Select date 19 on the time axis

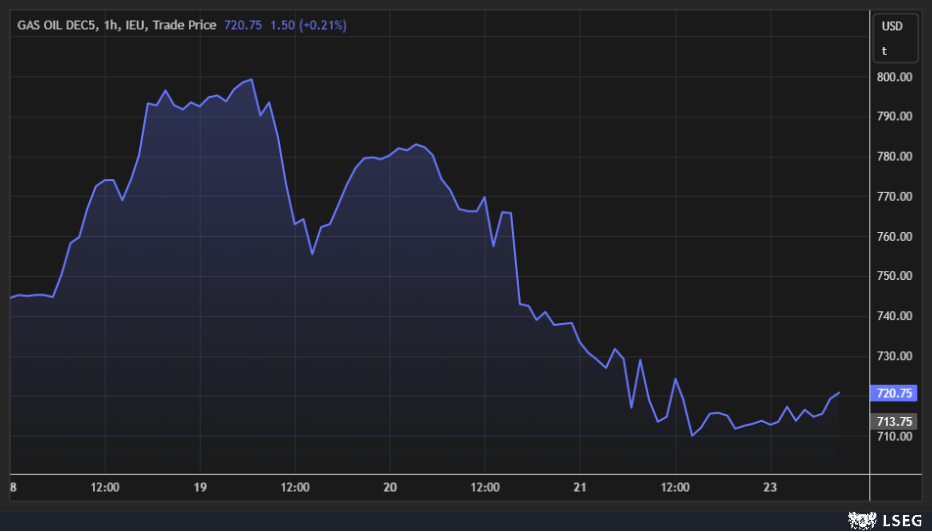click(x=200, y=487)
